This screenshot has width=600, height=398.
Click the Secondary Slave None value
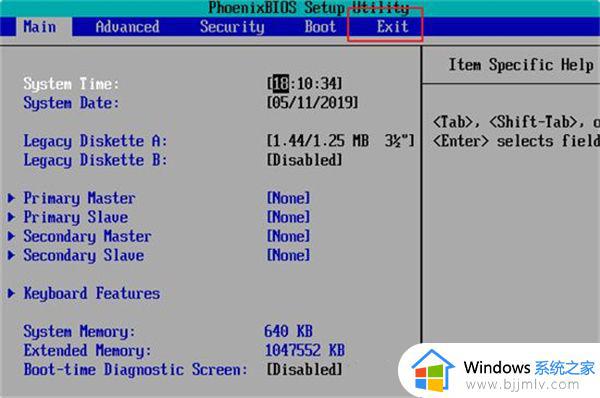(x=288, y=255)
